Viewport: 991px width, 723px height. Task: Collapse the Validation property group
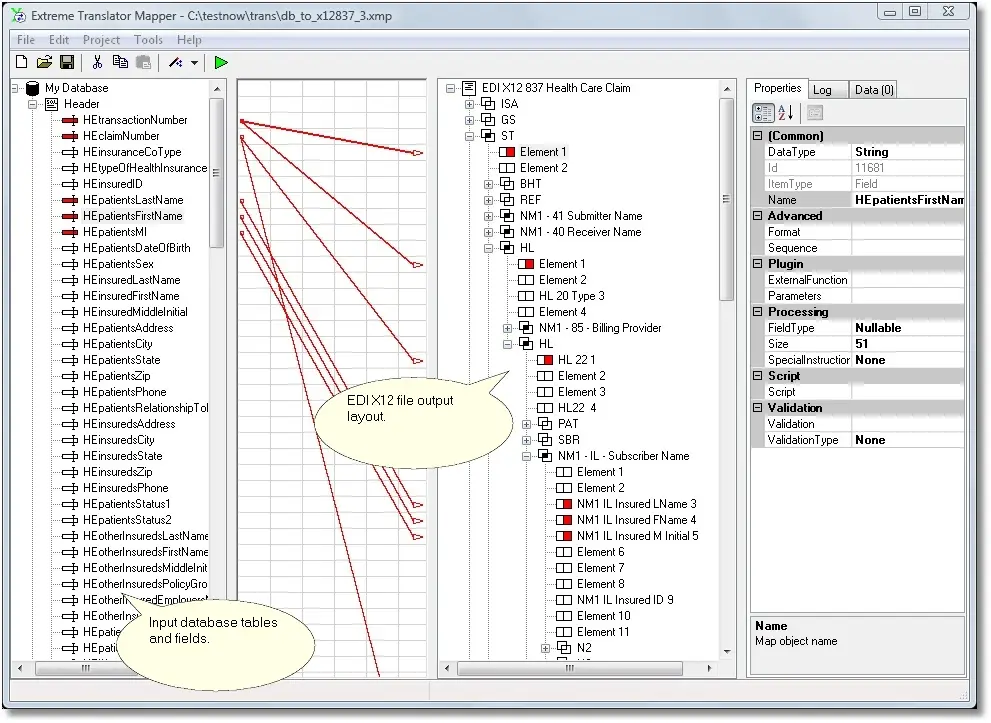click(x=758, y=408)
